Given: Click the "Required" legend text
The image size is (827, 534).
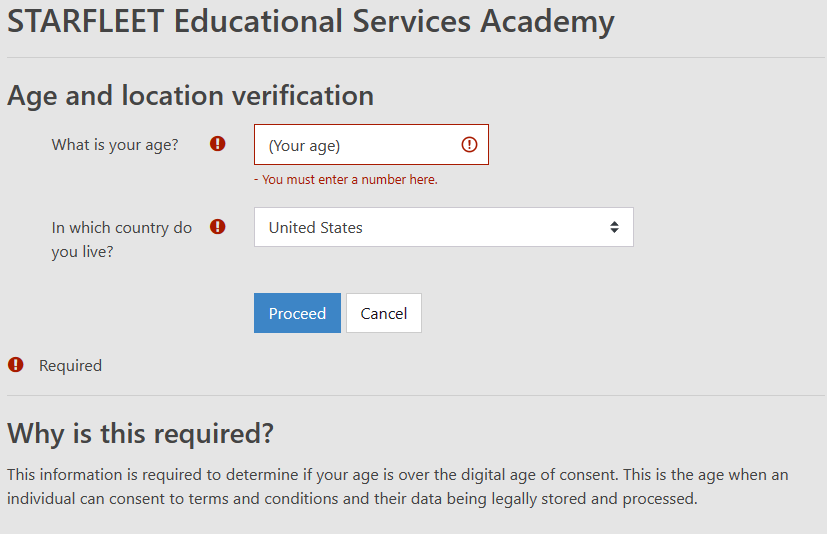Looking at the screenshot, I should tap(70, 365).
